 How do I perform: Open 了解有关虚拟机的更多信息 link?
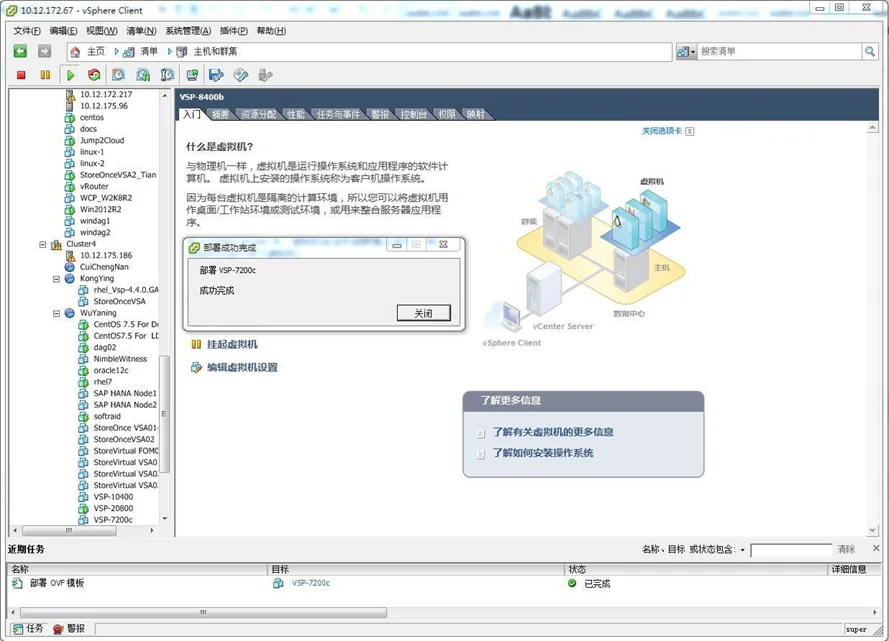pos(553,432)
